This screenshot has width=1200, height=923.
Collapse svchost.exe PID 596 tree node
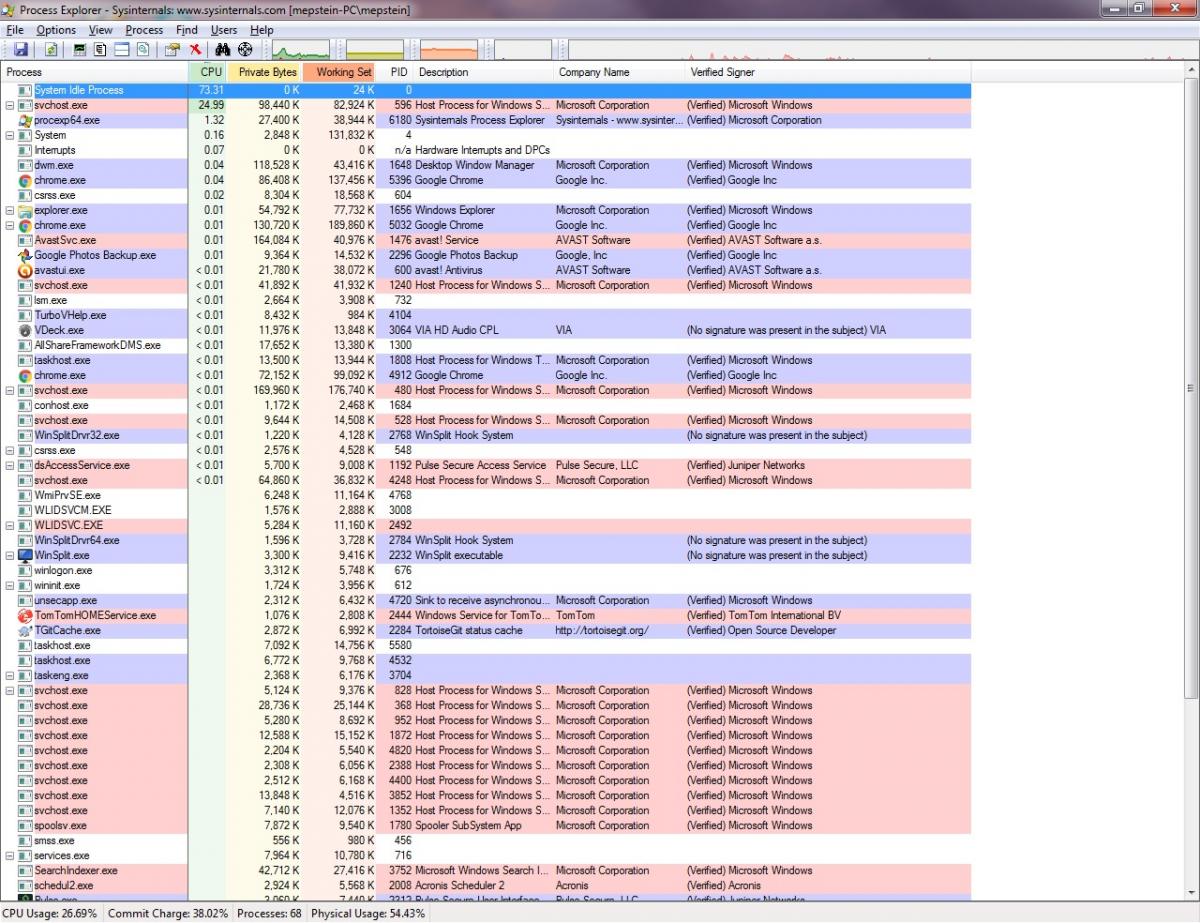10,105
